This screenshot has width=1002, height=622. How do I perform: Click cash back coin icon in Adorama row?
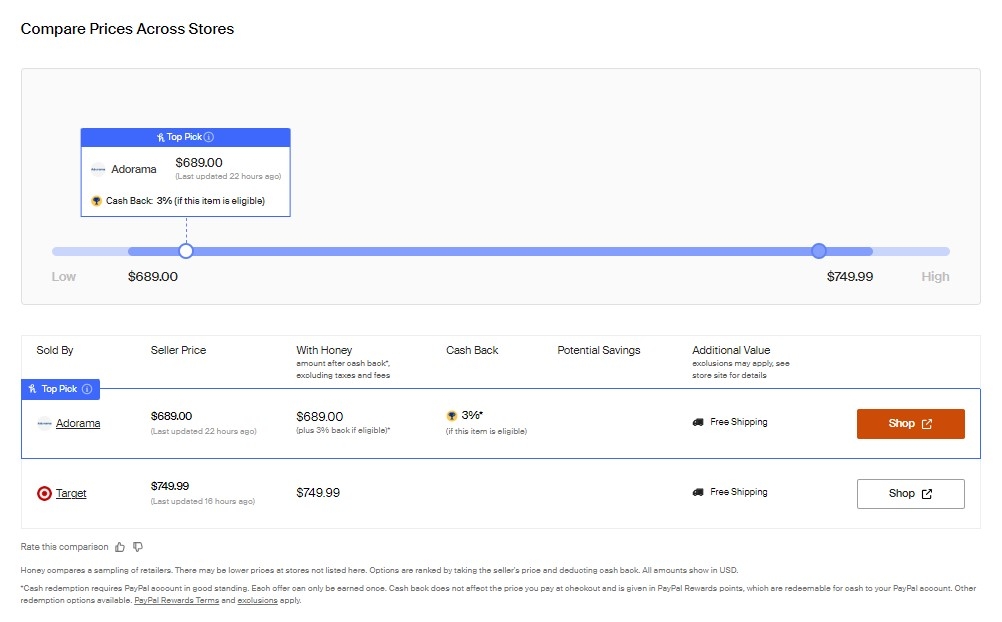pyautogui.click(x=452, y=416)
